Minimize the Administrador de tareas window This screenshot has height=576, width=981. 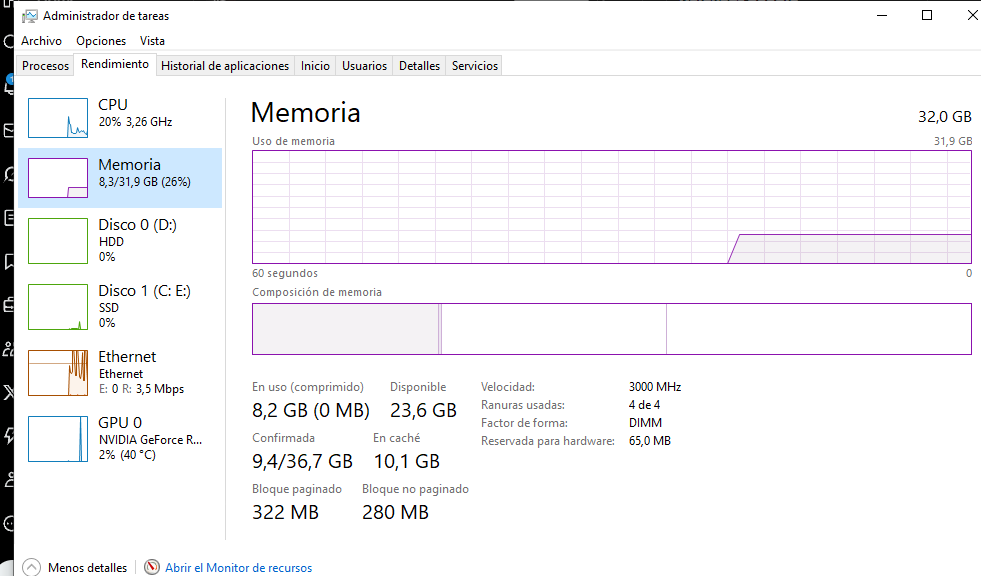click(x=882, y=15)
